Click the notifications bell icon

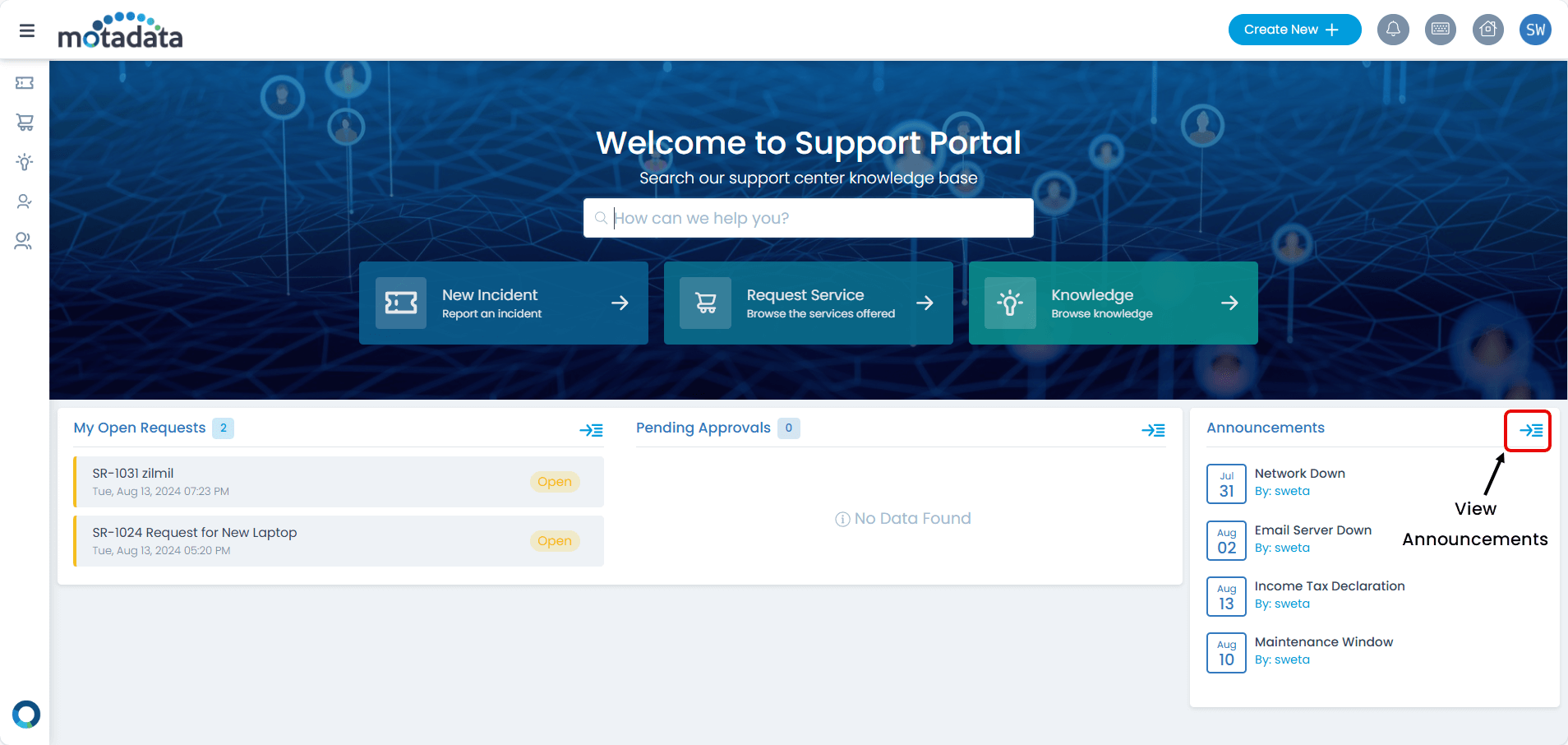(1393, 30)
